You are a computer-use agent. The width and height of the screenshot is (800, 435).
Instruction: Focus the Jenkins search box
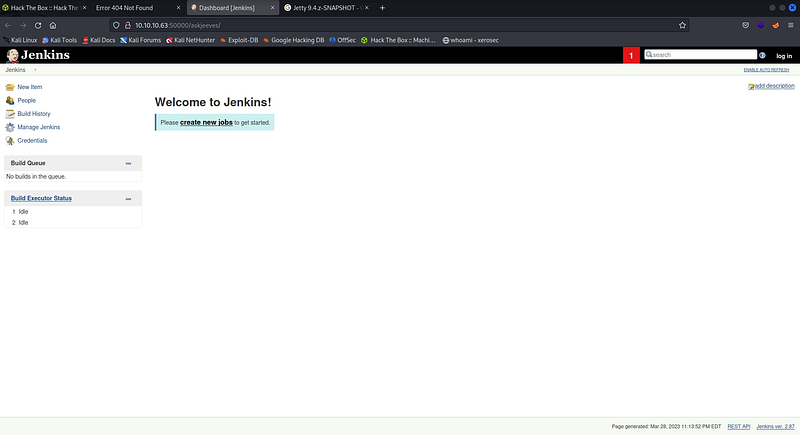click(x=701, y=55)
